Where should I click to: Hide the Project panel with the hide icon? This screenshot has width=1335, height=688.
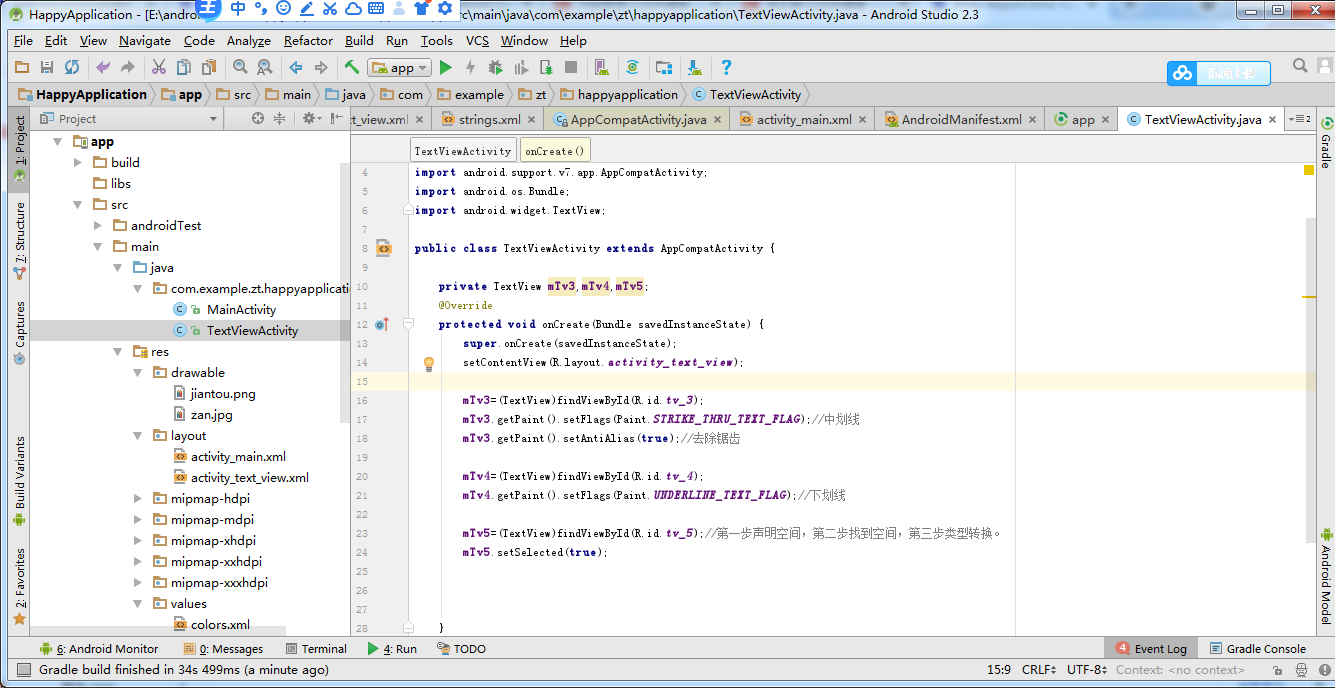click(335, 118)
